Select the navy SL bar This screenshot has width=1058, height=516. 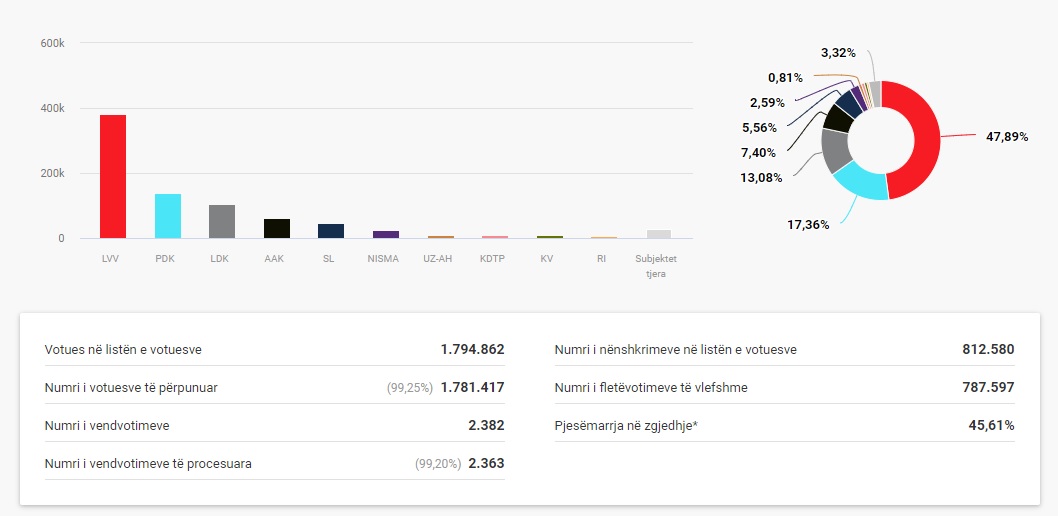(330, 231)
